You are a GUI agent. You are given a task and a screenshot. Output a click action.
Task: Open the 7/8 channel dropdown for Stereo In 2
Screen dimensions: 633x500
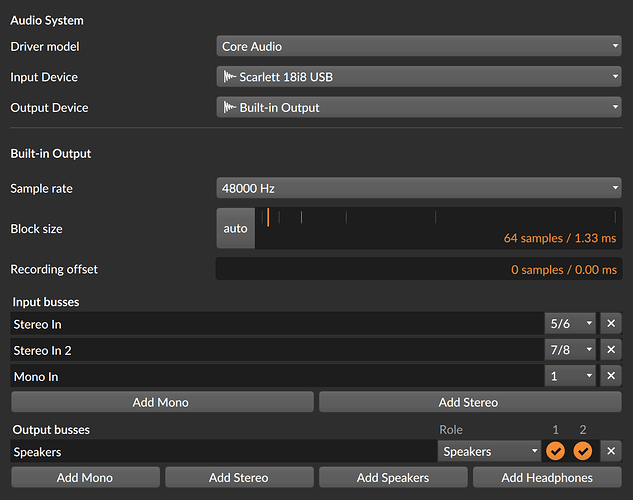pos(570,350)
